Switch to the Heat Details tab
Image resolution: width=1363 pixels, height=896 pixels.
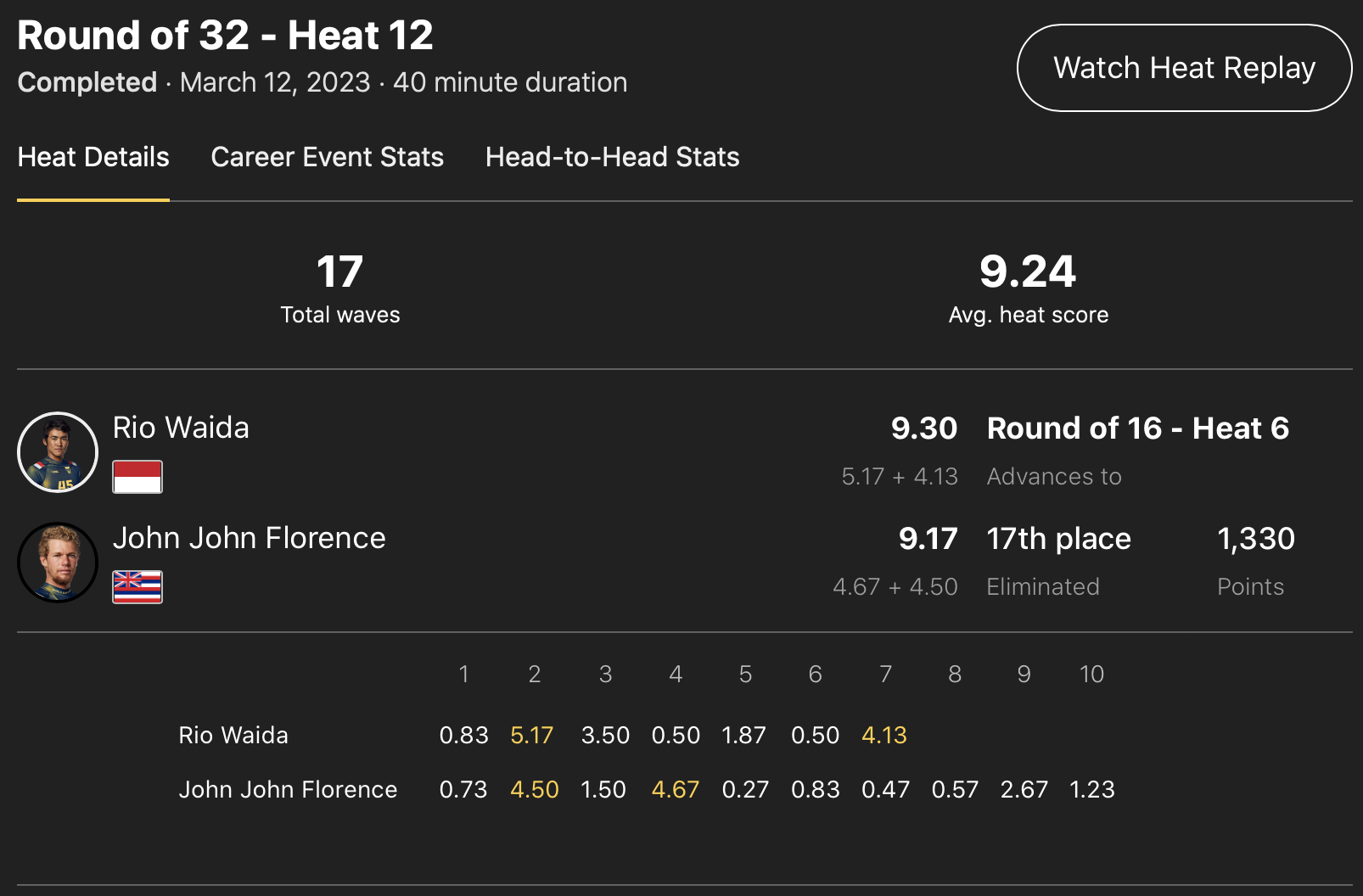[x=93, y=157]
